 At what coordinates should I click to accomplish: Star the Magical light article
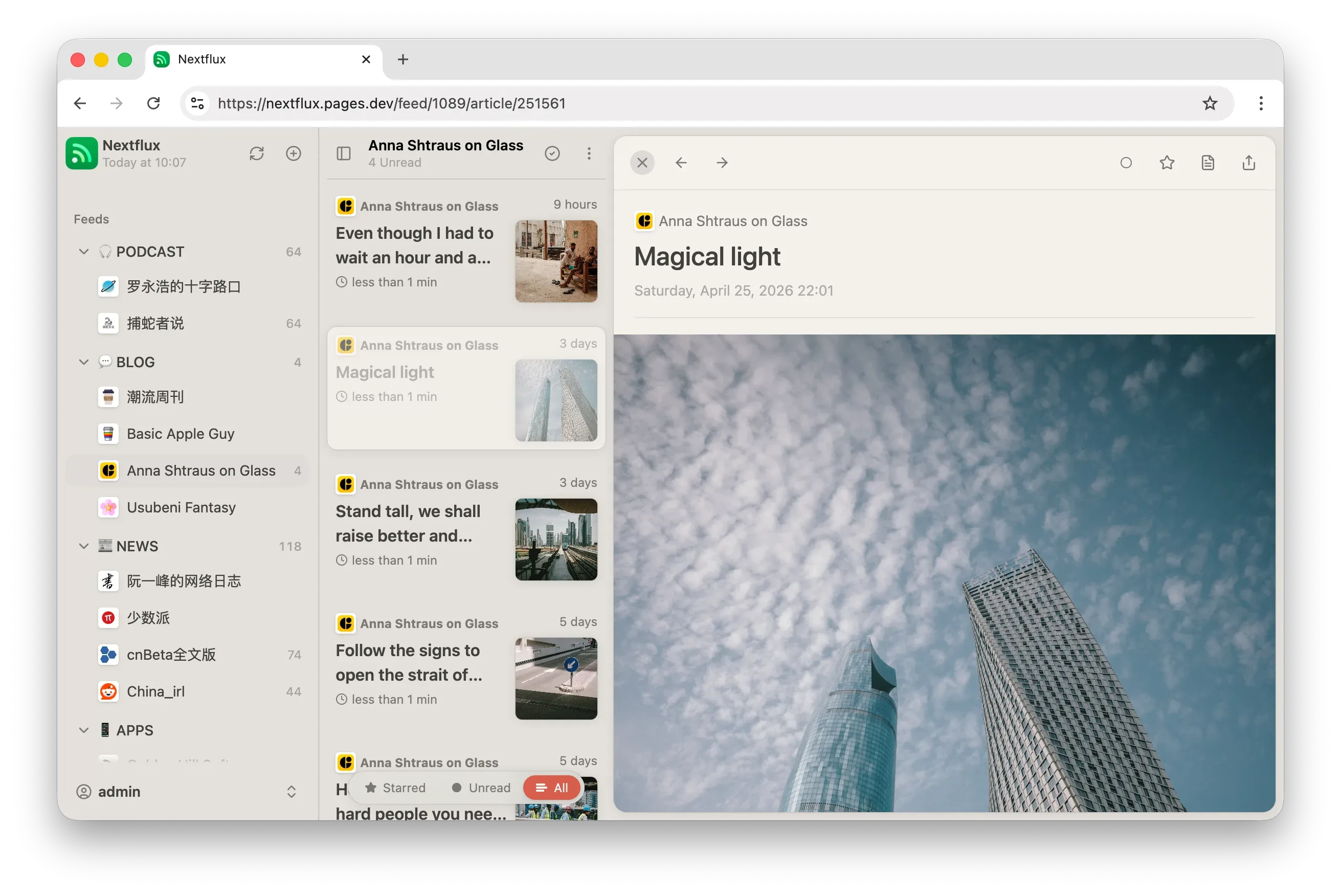point(1167,163)
